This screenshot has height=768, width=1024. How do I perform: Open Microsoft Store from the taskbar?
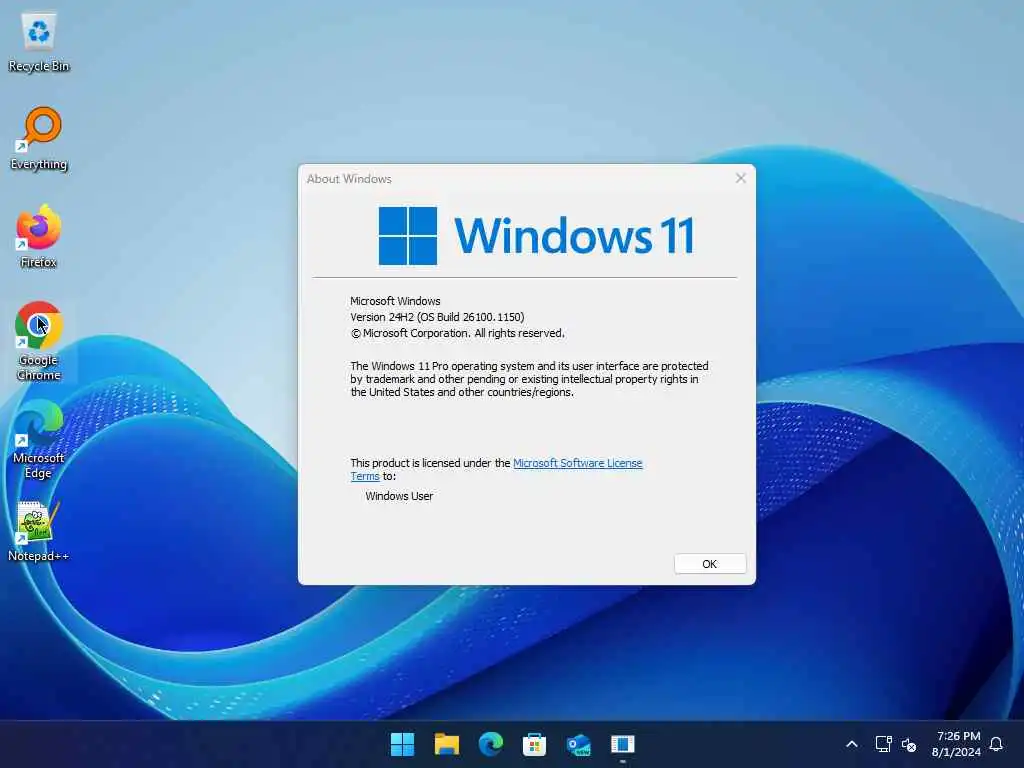tap(534, 744)
